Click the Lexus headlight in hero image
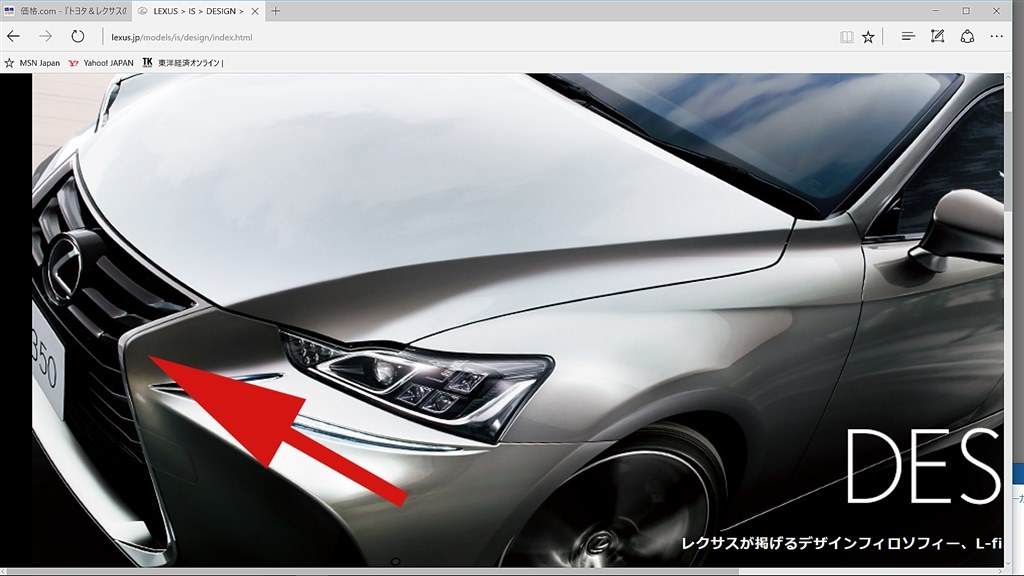 pyautogui.click(x=418, y=381)
